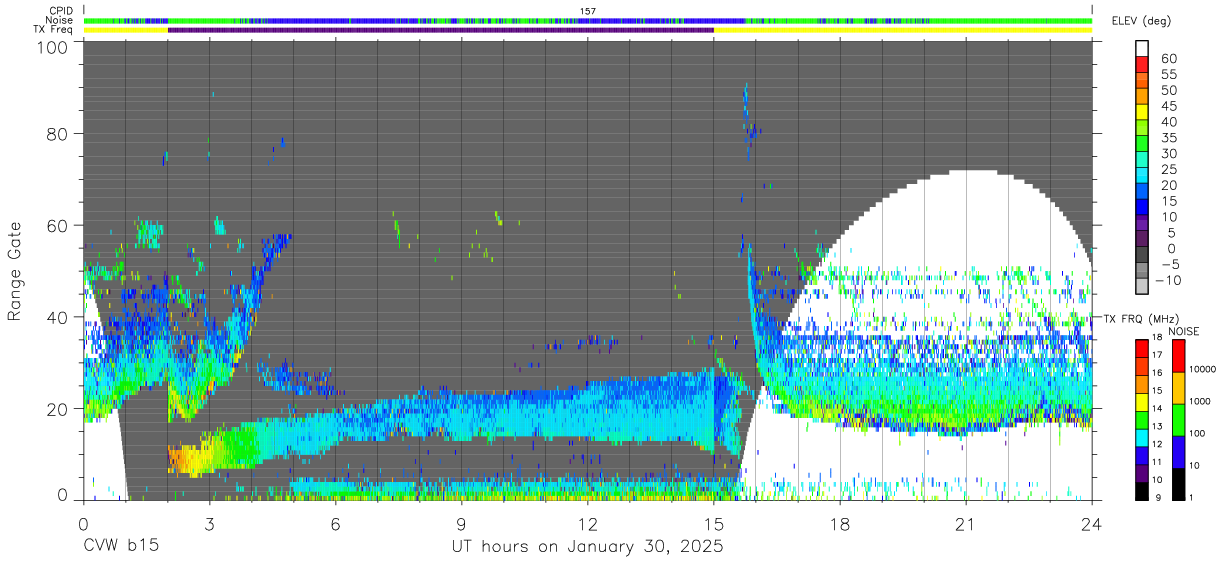1228x567 pixels.
Task: Click the CPID value 157
Action: pos(588,11)
